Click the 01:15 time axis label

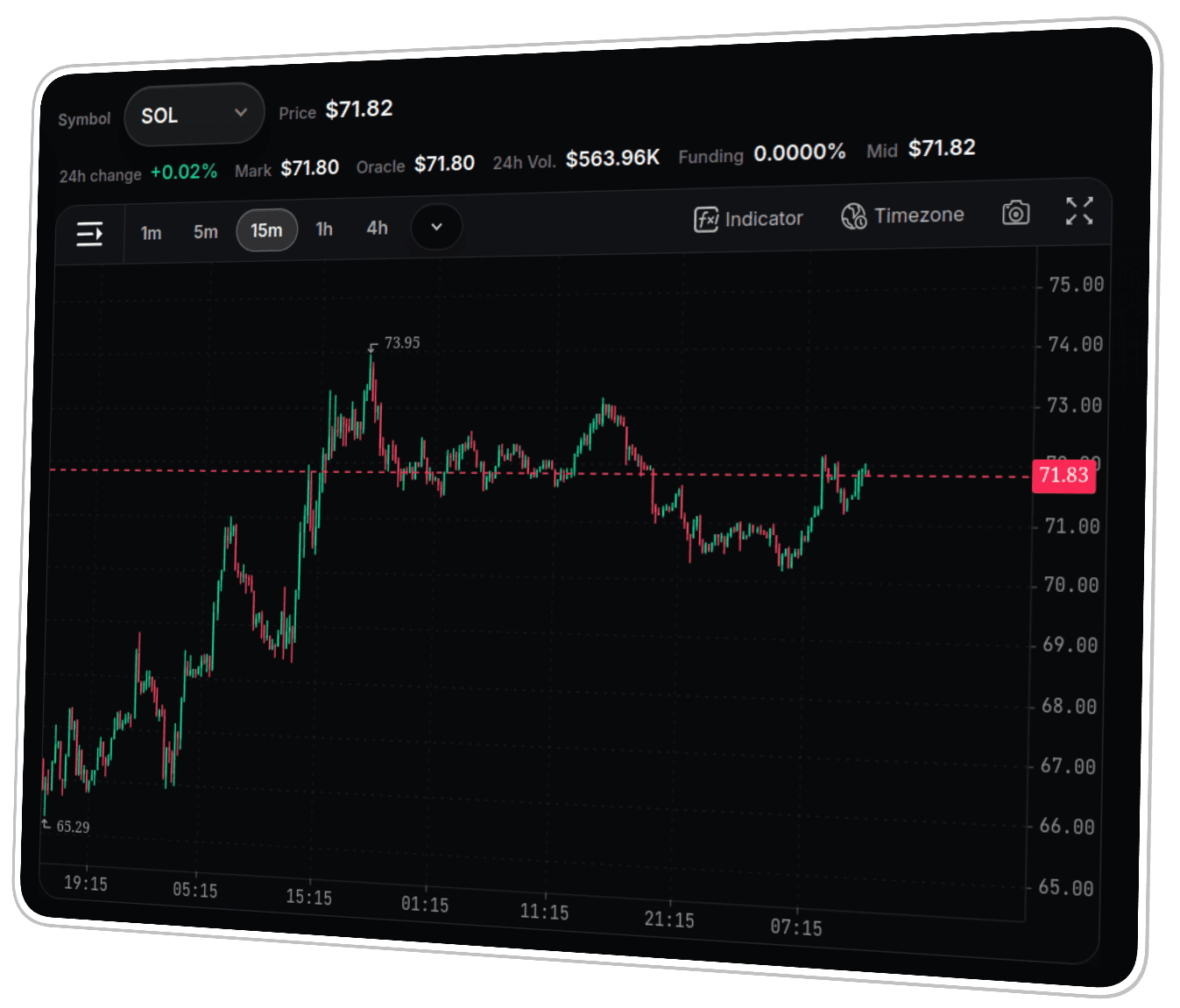pos(425,905)
